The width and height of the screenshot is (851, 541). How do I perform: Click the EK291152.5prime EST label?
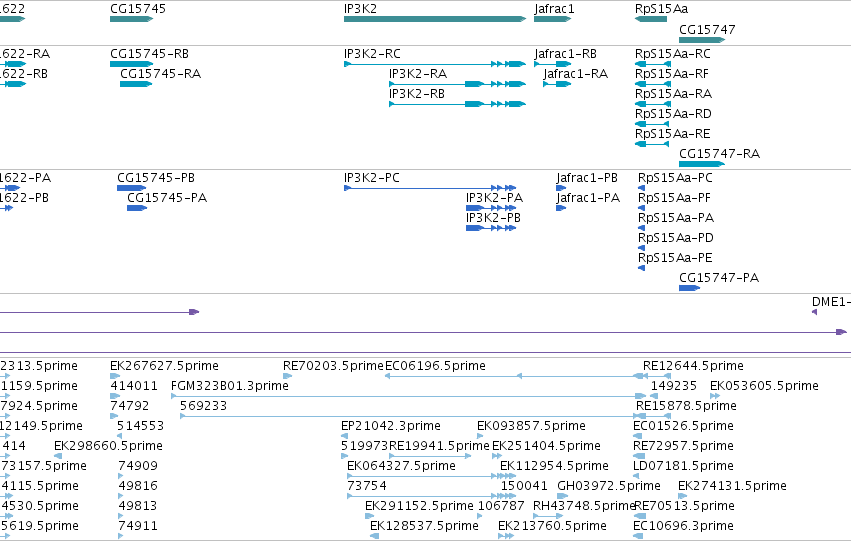click(419, 507)
